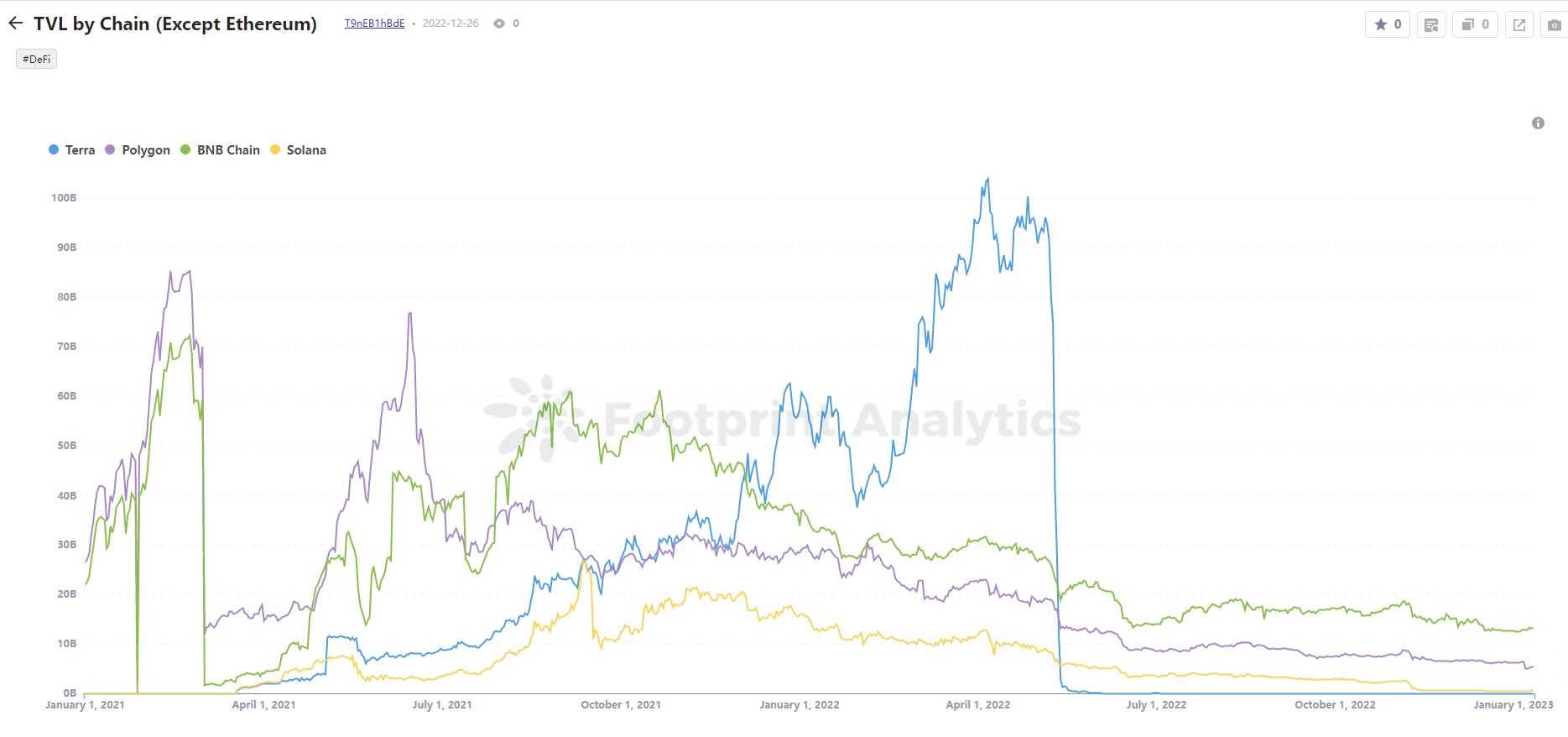
Task: Toggle Solana legend entry
Action: click(305, 150)
